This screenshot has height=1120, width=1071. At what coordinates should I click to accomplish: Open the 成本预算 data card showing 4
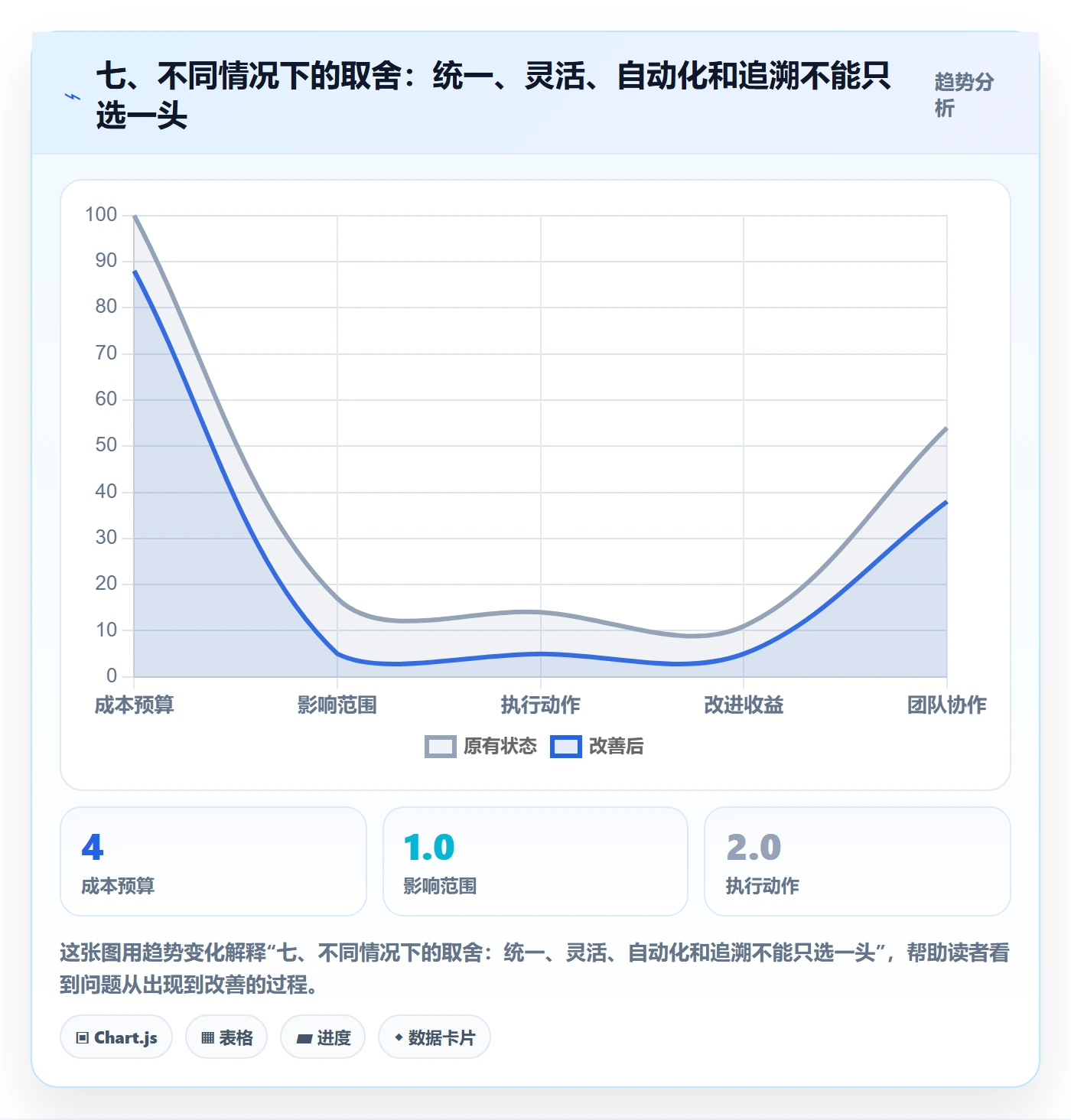pyautogui.click(x=213, y=861)
